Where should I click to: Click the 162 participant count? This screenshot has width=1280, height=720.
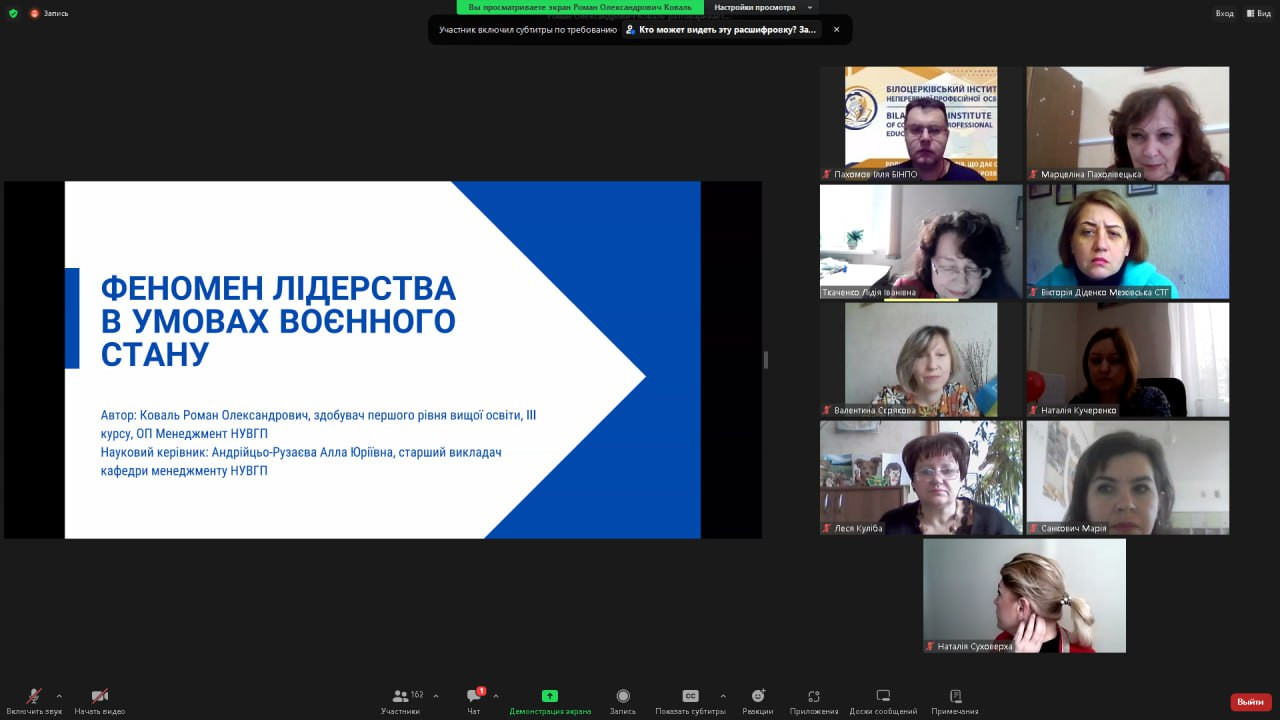[417, 694]
